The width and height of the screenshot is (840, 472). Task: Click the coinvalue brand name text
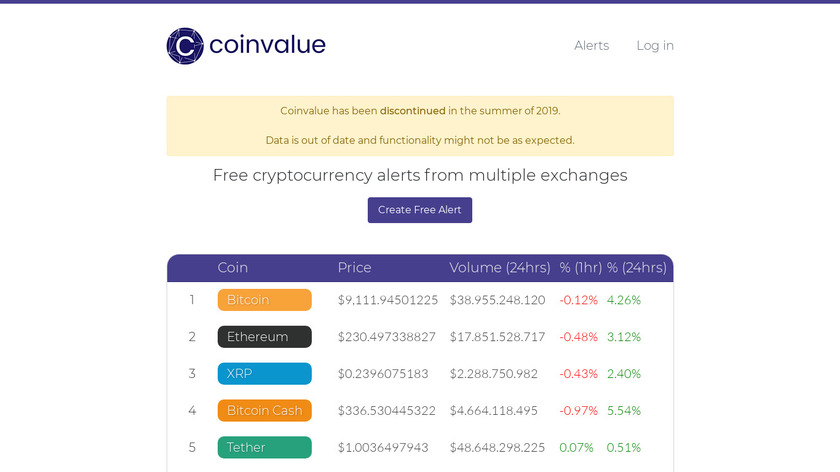267,46
